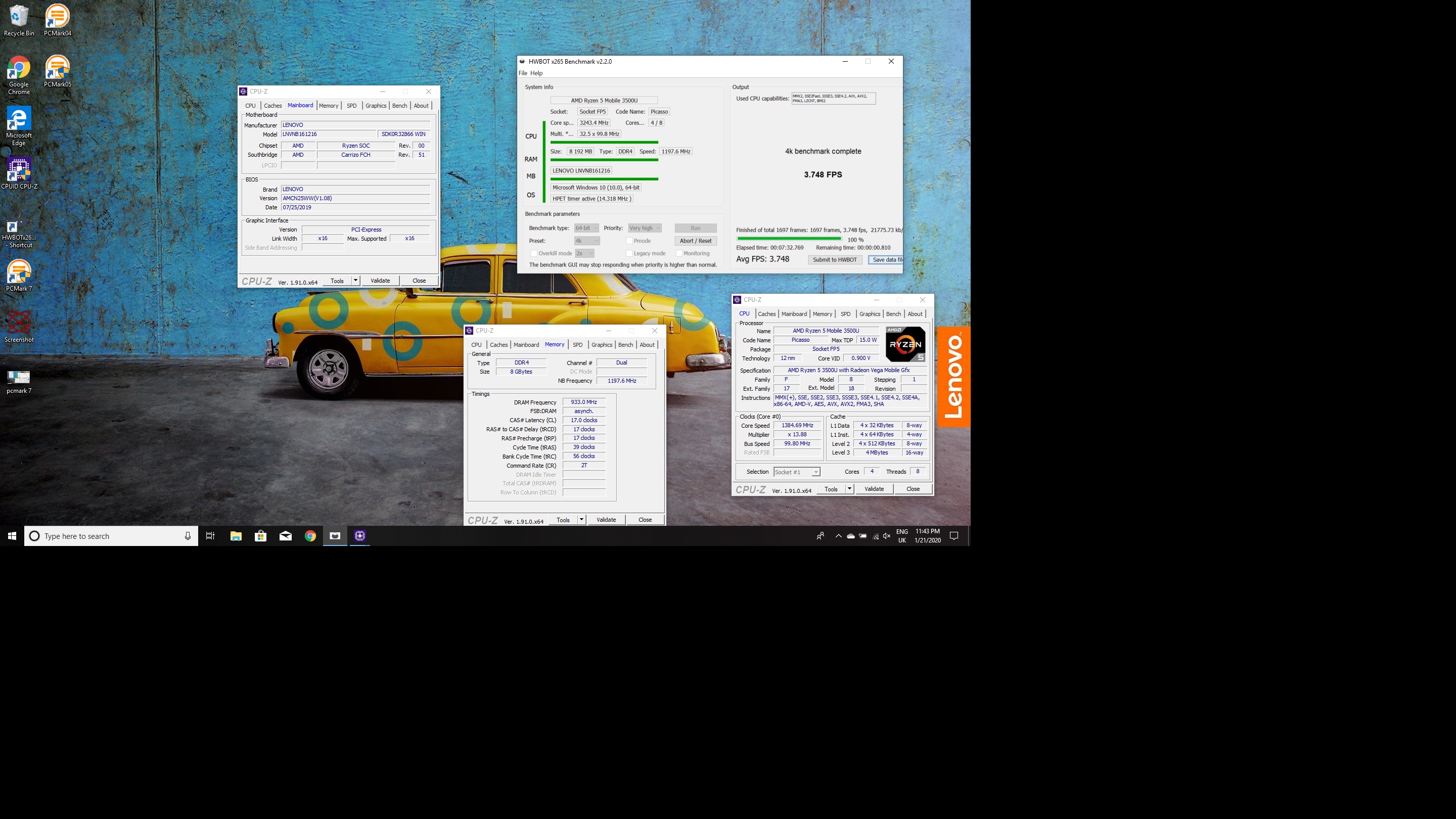
Task: Expand Tools arrow in Memory CPU-Z window
Action: coord(581,519)
